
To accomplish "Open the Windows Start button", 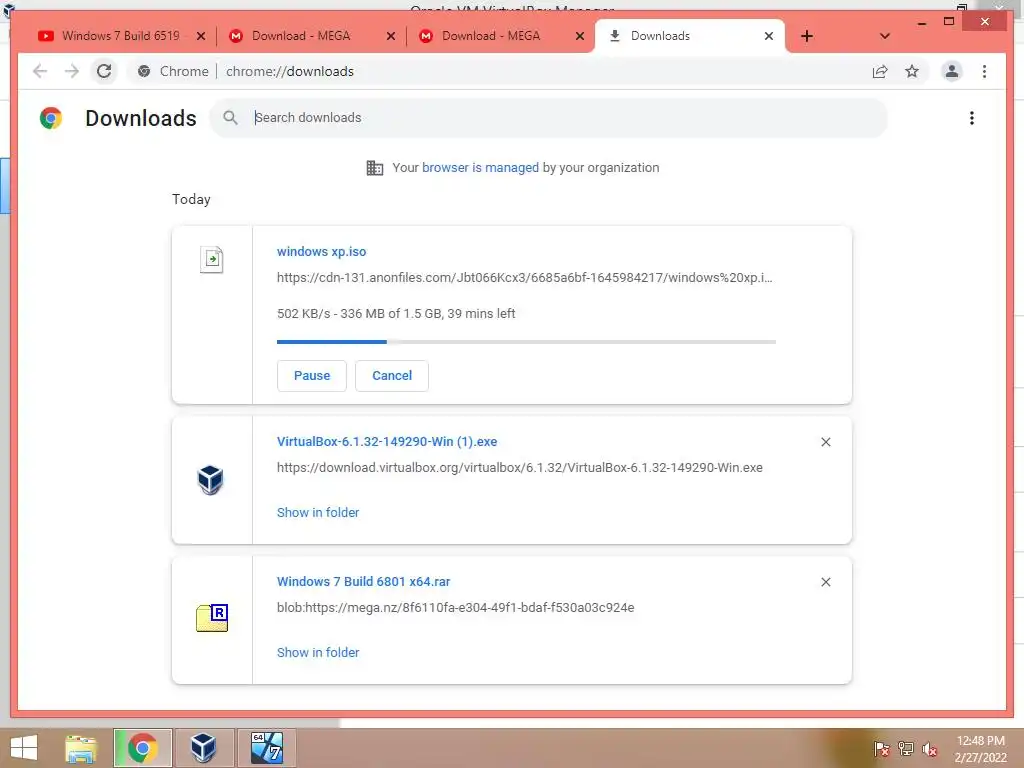I will [24, 747].
